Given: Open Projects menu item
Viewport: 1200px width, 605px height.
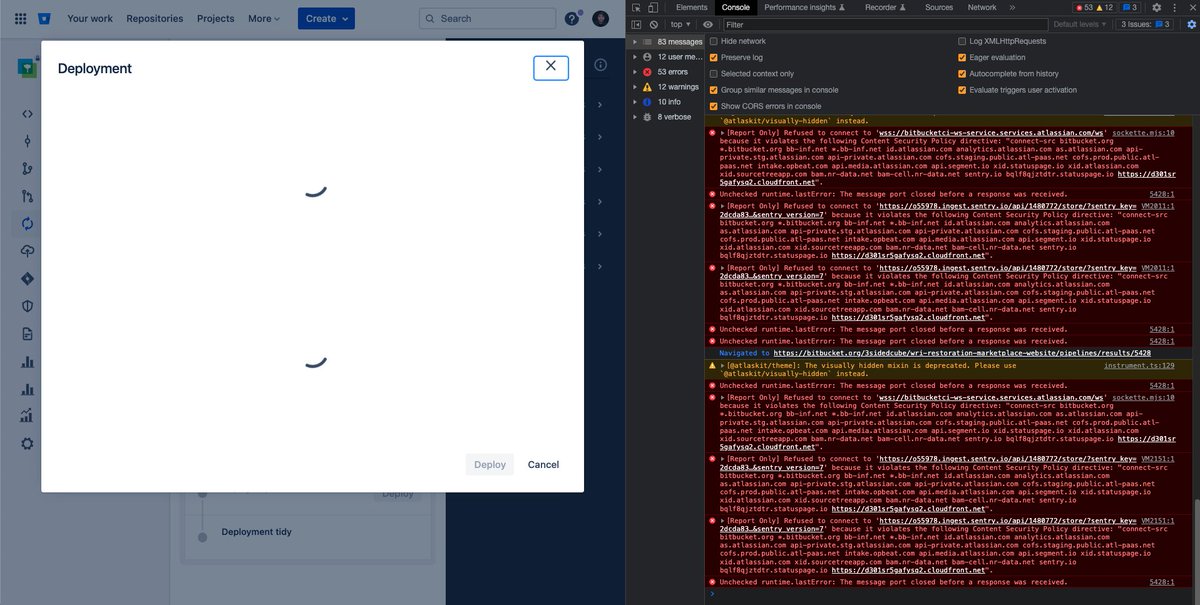Looking at the screenshot, I should point(216,18).
